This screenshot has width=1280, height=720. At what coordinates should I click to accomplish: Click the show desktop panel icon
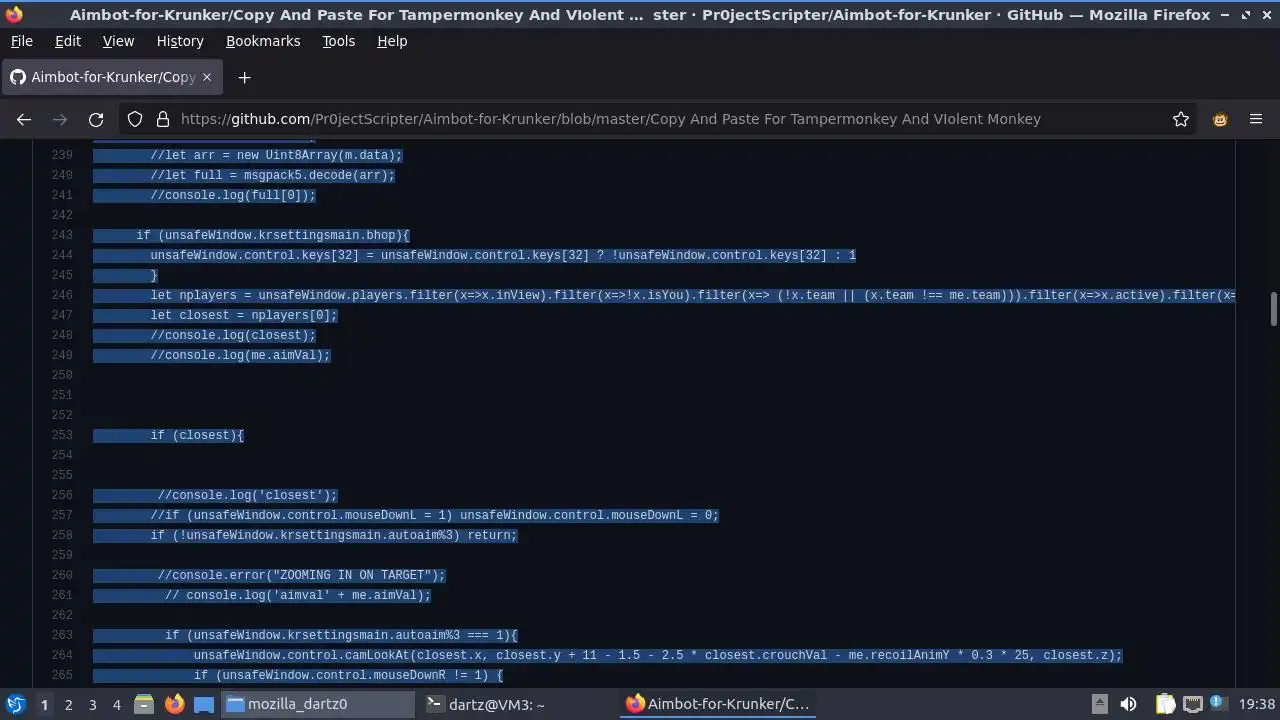point(204,704)
